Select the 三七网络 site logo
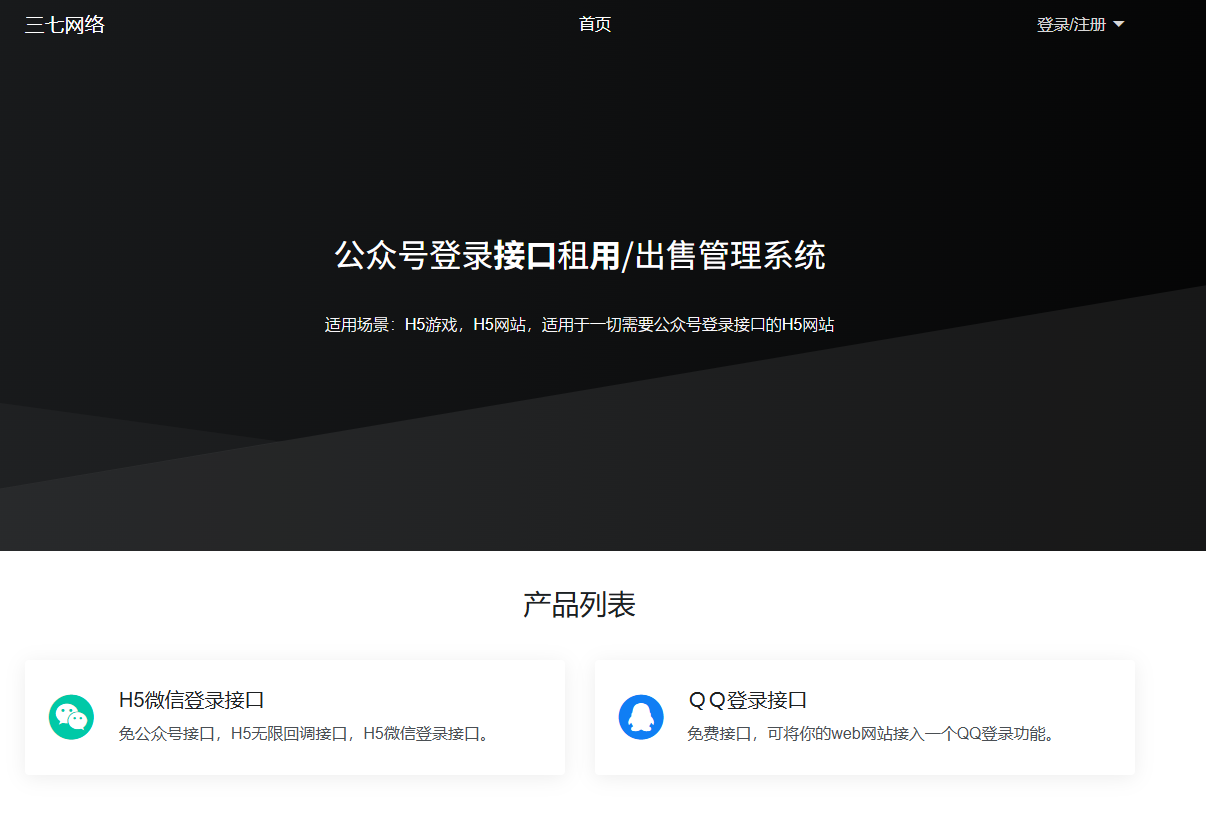This screenshot has height=824, width=1206. 64,24
